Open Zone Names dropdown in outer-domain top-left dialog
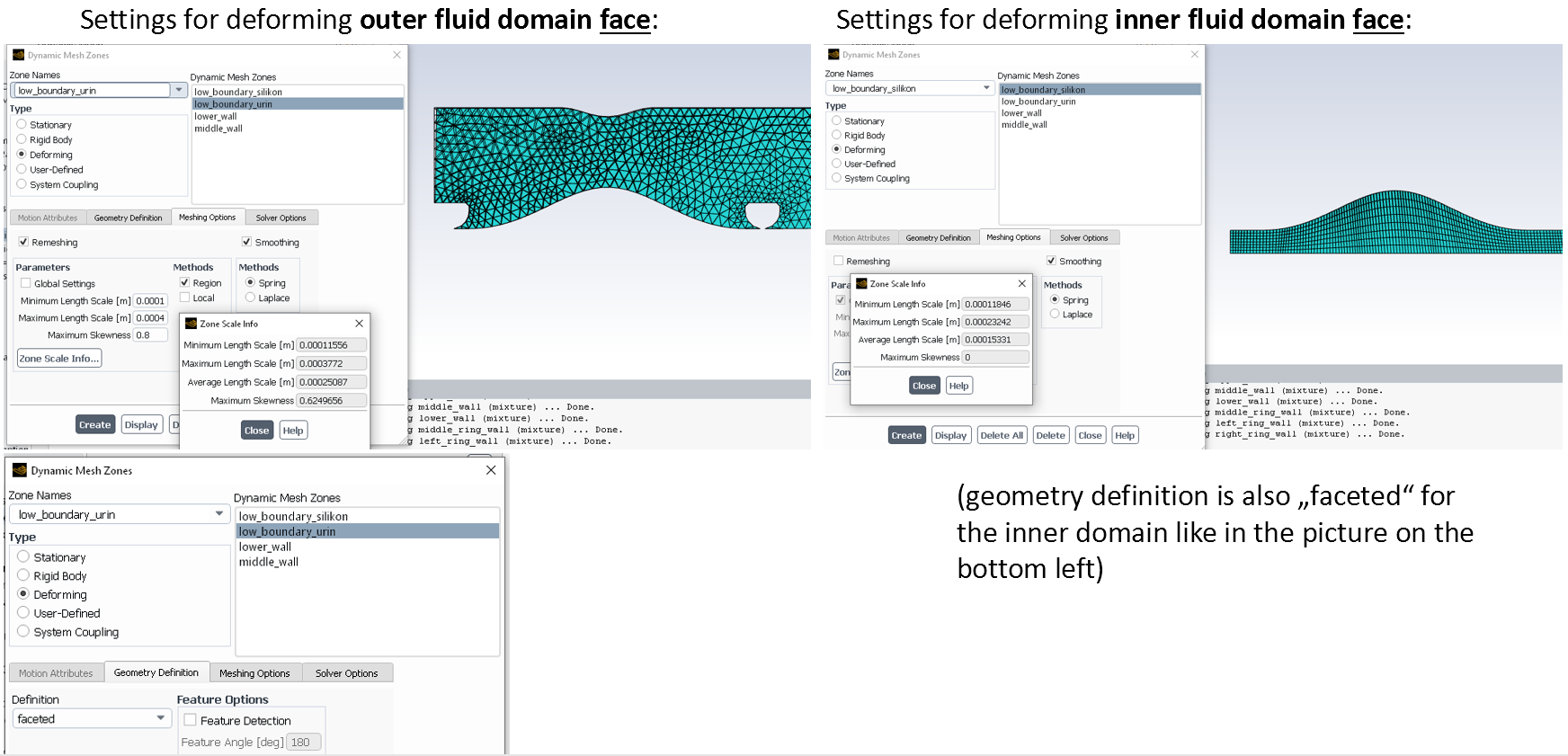 click(x=179, y=90)
